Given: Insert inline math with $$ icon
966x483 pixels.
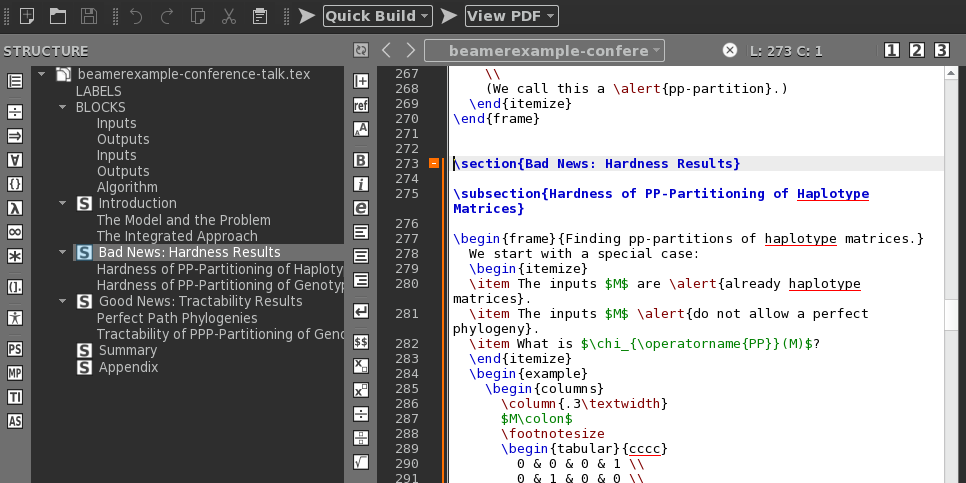Looking at the screenshot, I should pyautogui.click(x=361, y=341).
